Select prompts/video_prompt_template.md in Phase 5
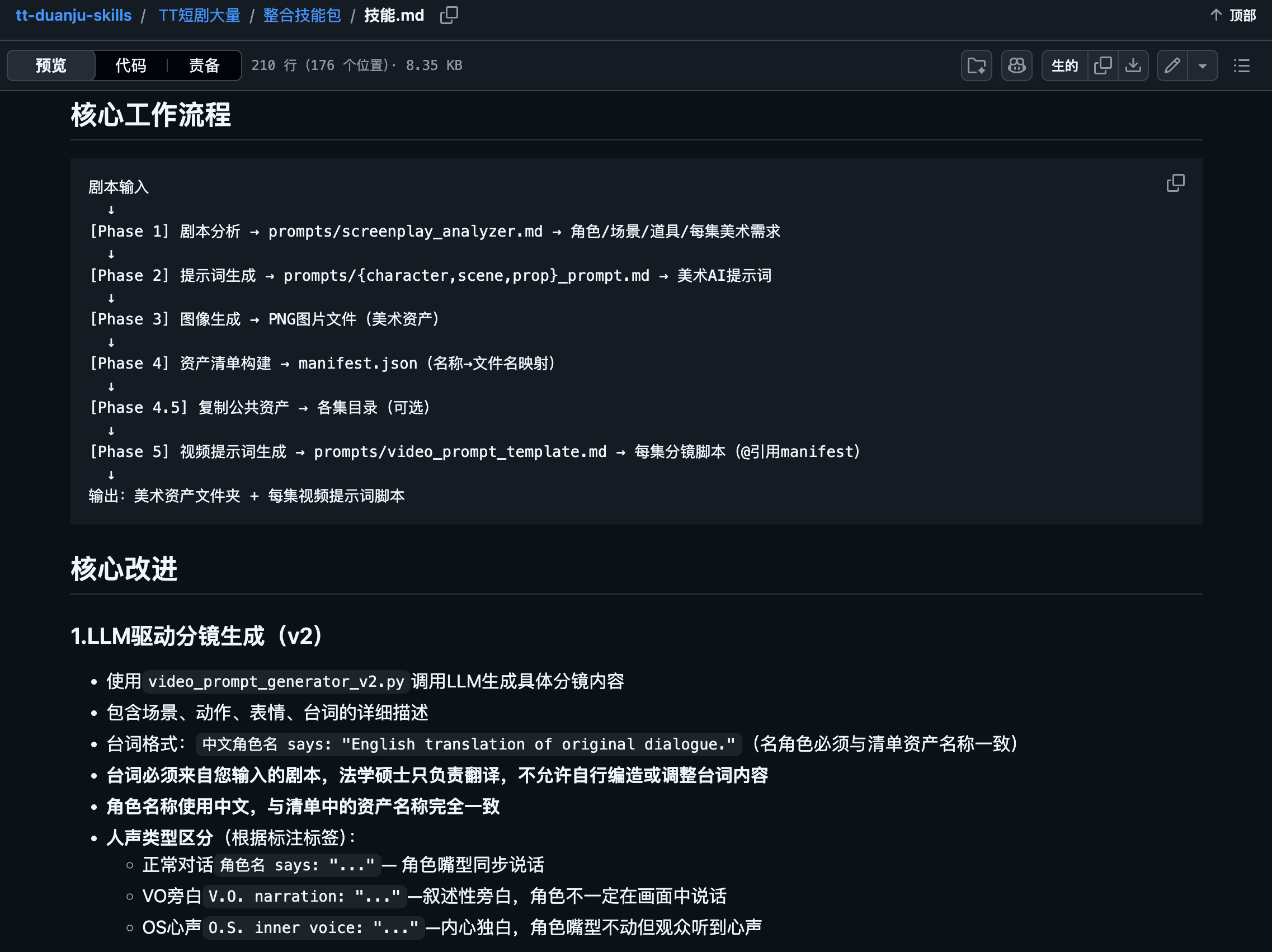This screenshot has height=952, width=1272. coord(460,452)
